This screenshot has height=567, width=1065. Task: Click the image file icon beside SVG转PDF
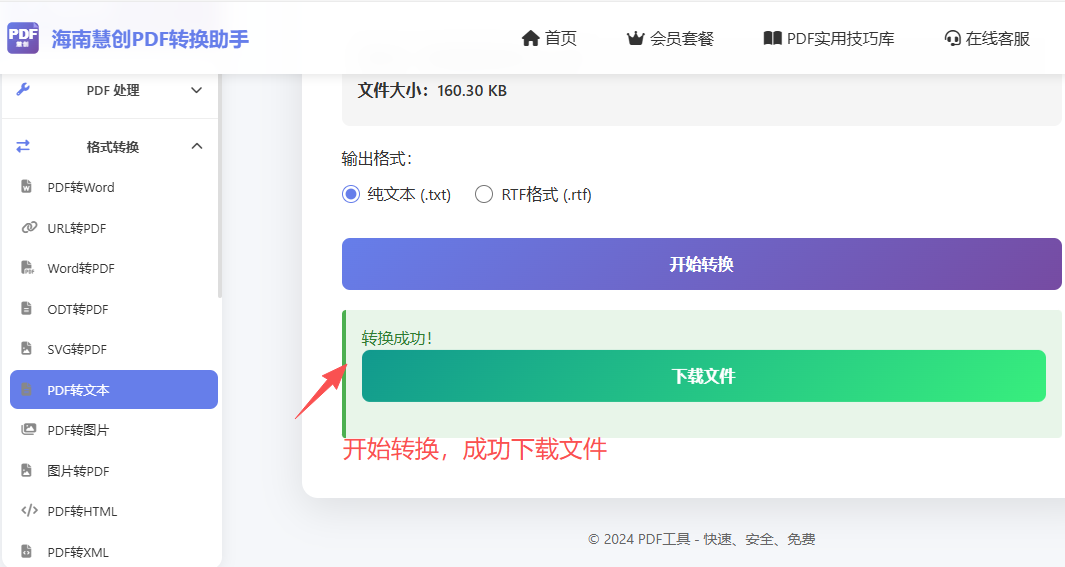pyautogui.click(x=26, y=348)
